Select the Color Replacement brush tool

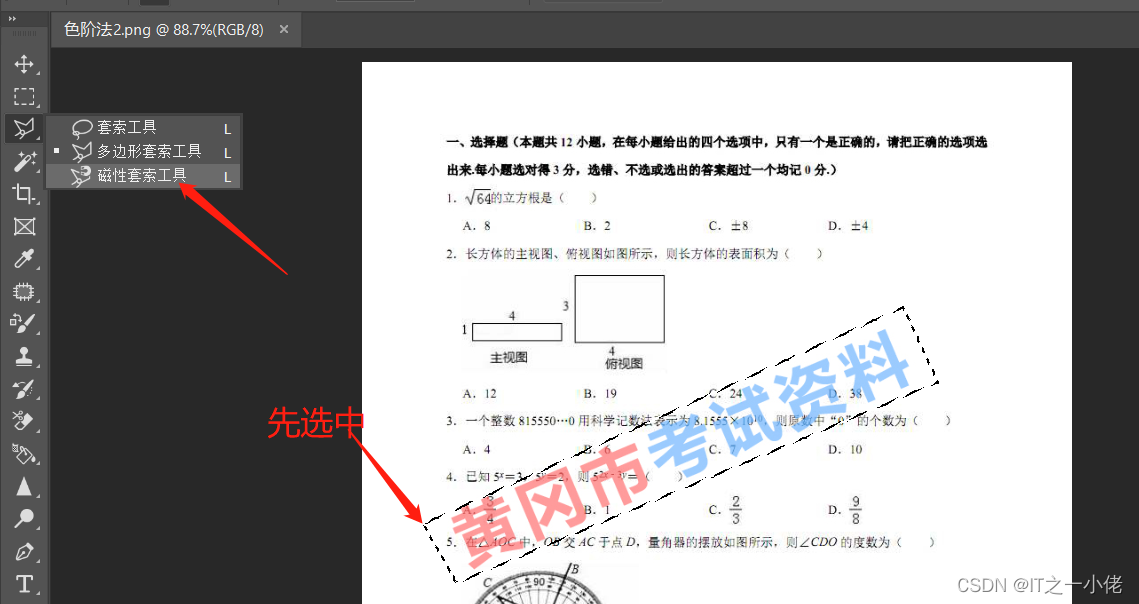(24, 323)
